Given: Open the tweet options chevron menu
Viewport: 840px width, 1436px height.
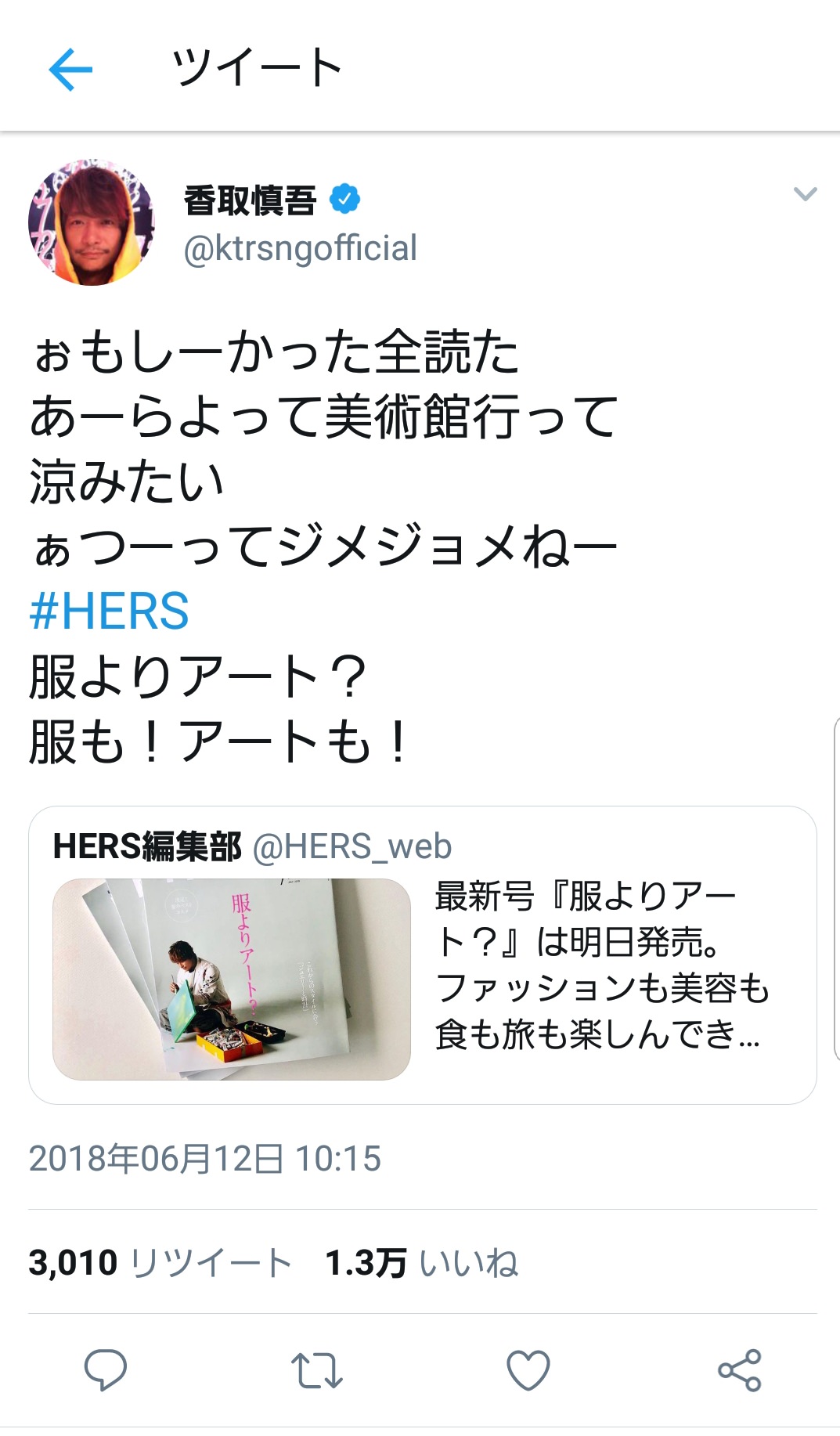Looking at the screenshot, I should pyautogui.click(x=805, y=193).
